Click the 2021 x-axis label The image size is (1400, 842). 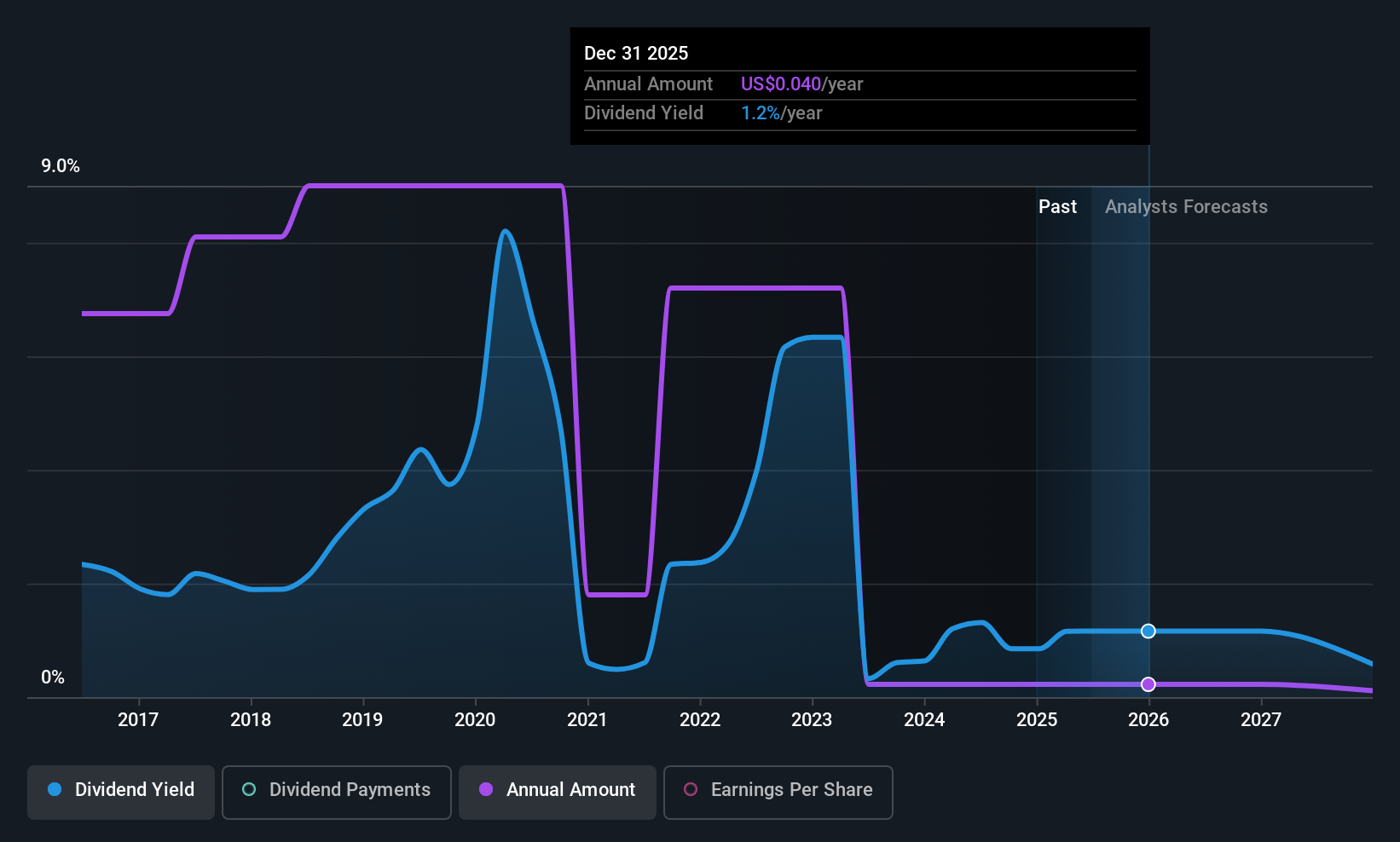[x=587, y=720]
